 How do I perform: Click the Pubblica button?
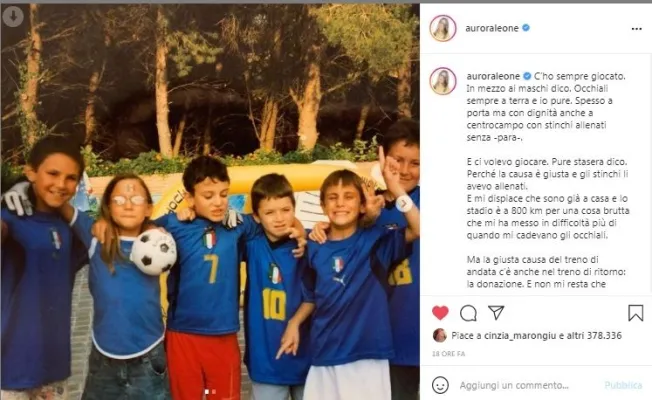click(623, 385)
